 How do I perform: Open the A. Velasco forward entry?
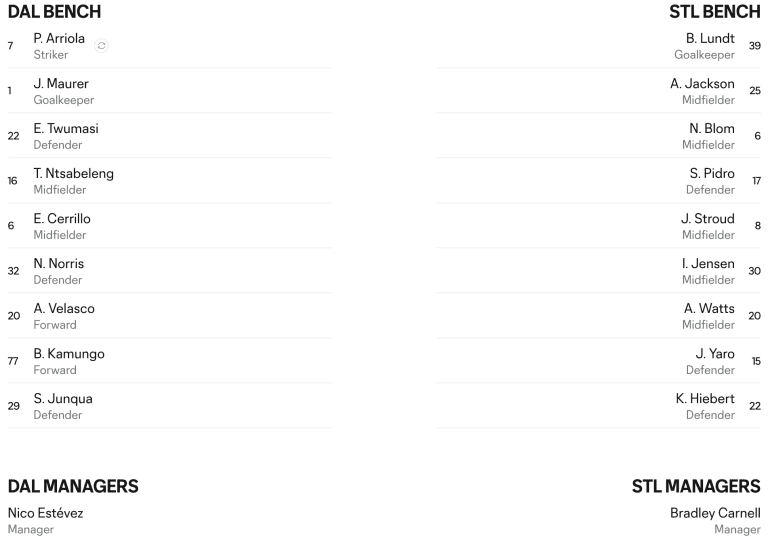point(169,316)
